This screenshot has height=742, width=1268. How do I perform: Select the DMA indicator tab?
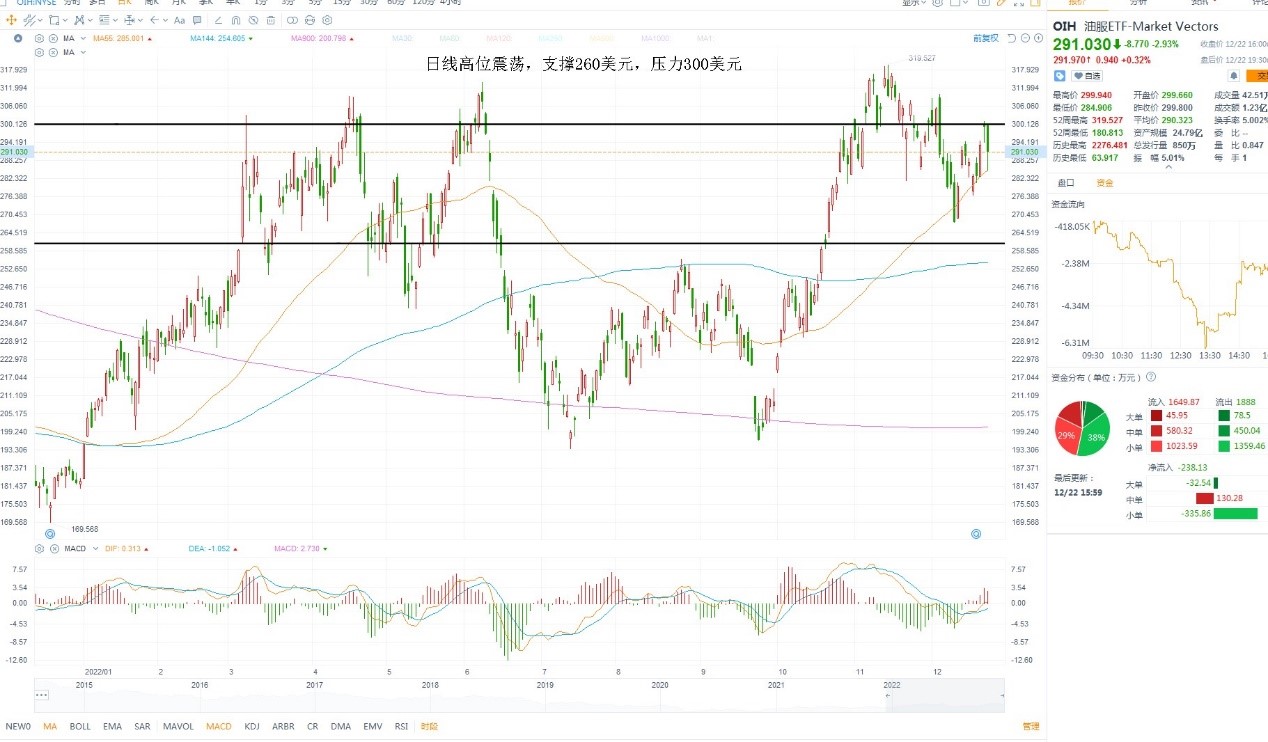pyautogui.click(x=341, y=726)
